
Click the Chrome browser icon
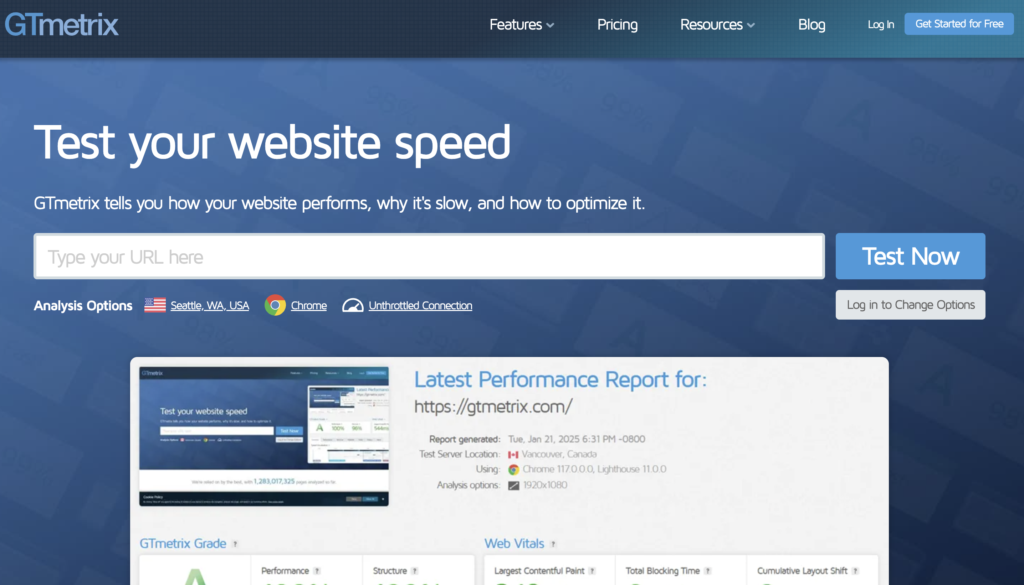(x=275, y=305)
